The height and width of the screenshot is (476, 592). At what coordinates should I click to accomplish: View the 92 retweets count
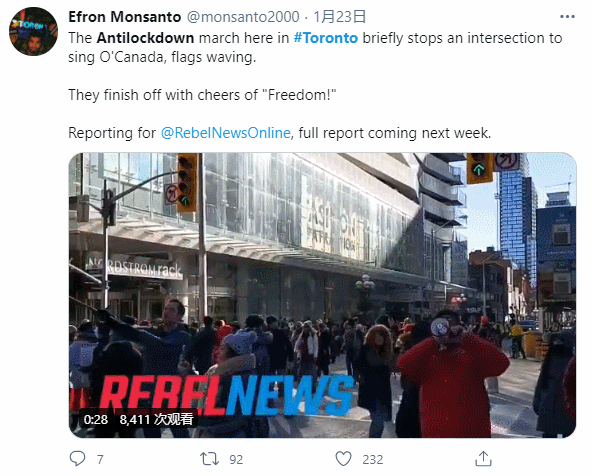[x=236, y=459]
